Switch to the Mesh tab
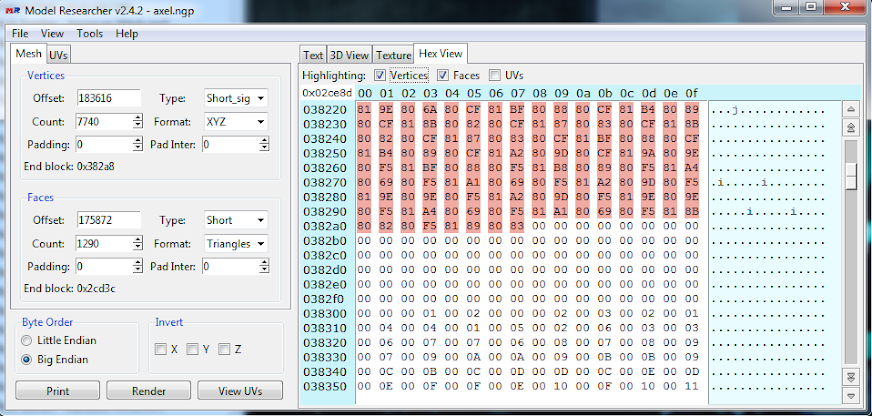This screenshot has height=416, width=872. [28, 53]
